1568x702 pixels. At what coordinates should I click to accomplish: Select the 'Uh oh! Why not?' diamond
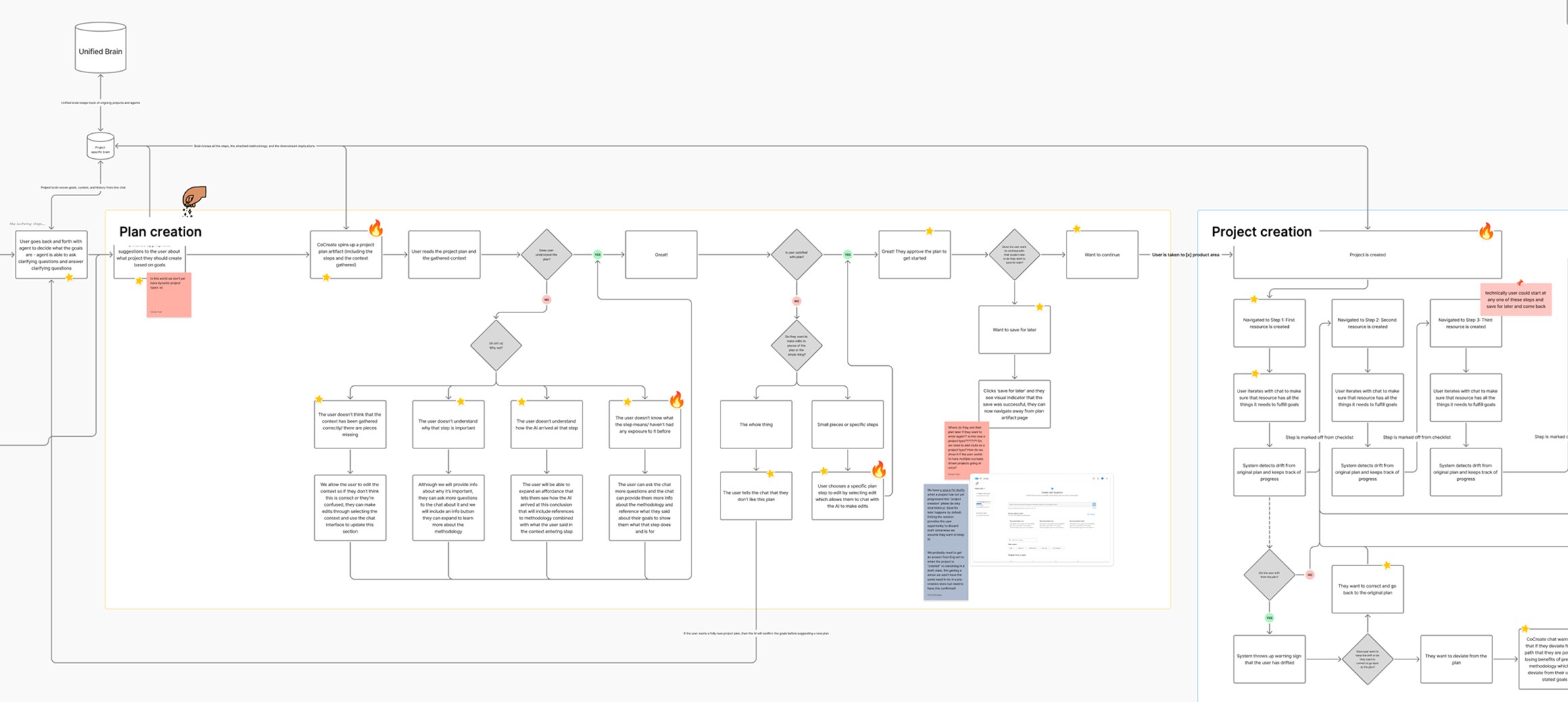tap(496, 345)
